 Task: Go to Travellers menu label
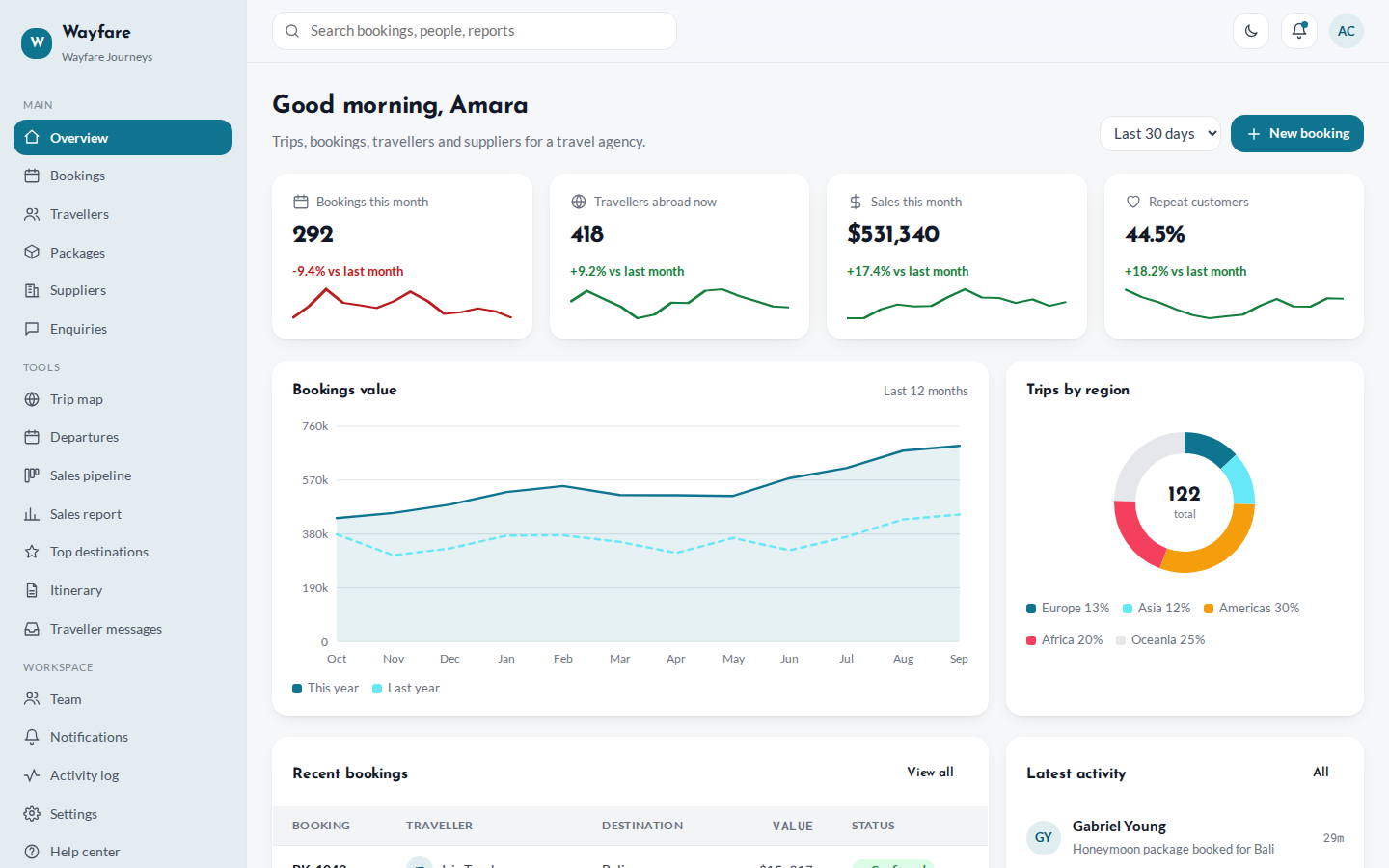pos(79,214)
